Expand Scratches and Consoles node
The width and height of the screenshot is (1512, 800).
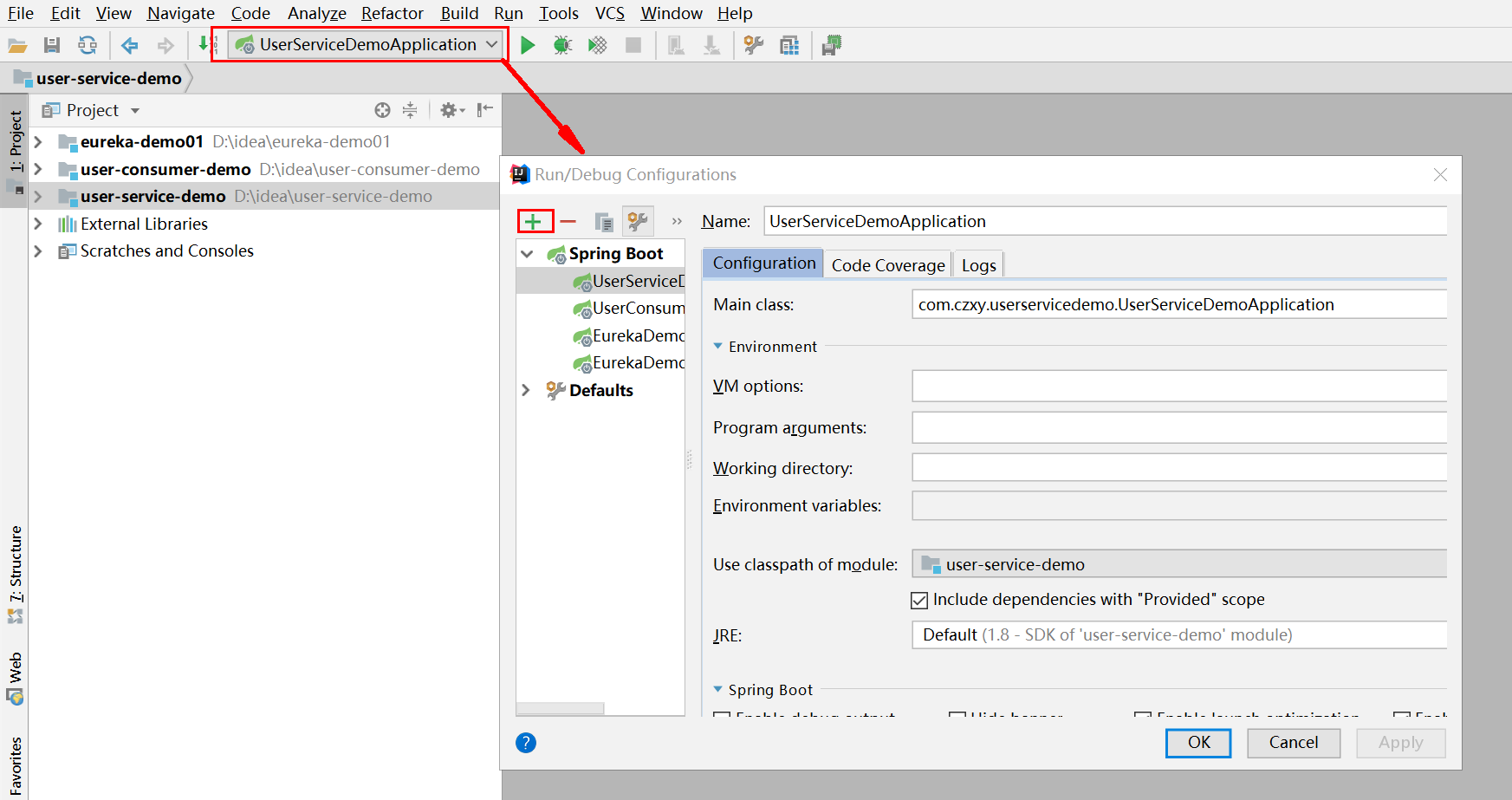coord(38,251)
